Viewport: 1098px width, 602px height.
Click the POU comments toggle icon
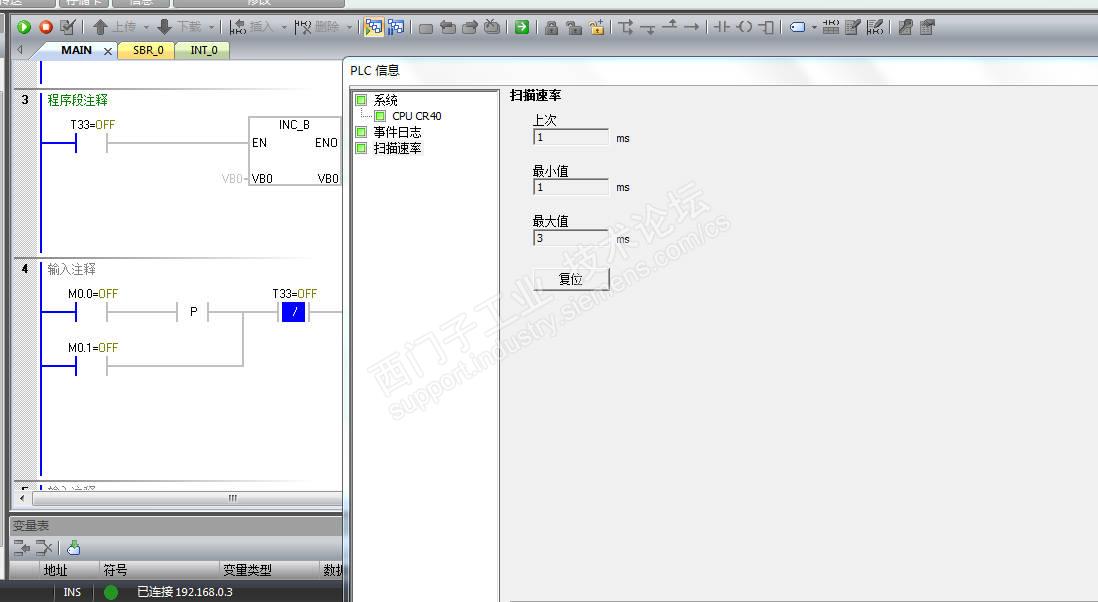pyautogui.click(x=852, y=27)
